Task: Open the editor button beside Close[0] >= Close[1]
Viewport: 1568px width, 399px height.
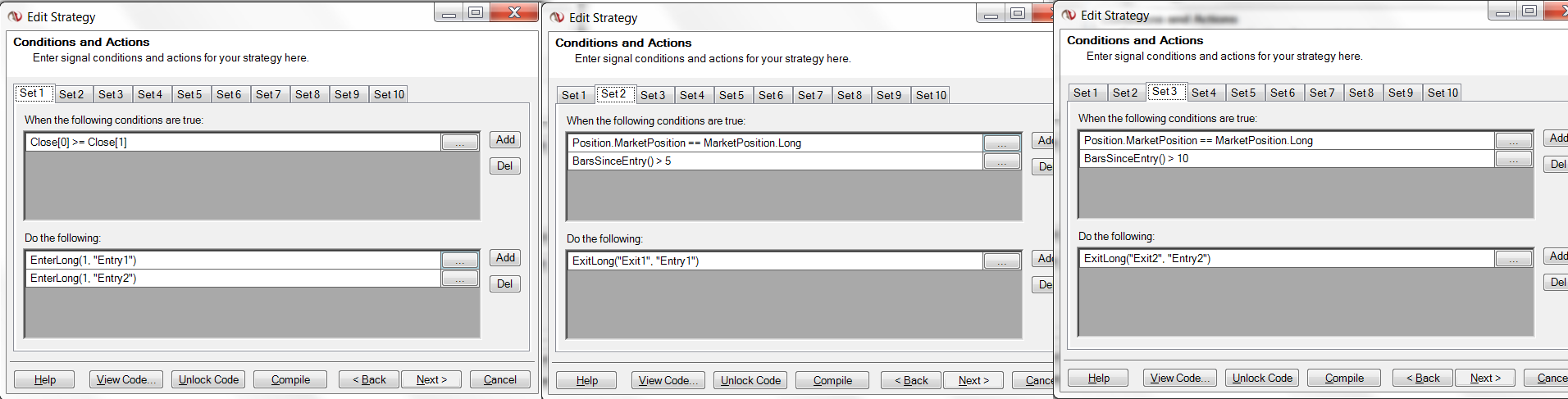Action: click(459, 143)
